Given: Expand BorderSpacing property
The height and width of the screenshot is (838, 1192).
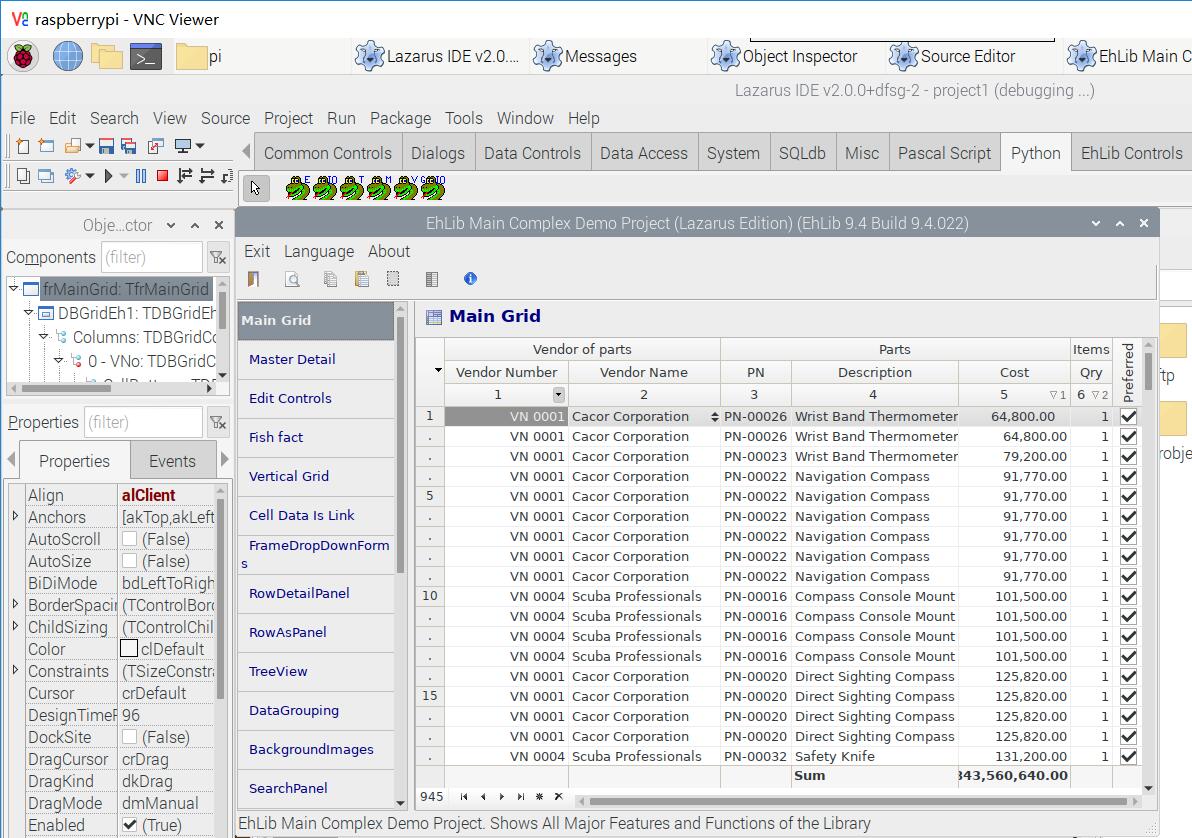Looking at the screenshot, I should tap(15, 604).
